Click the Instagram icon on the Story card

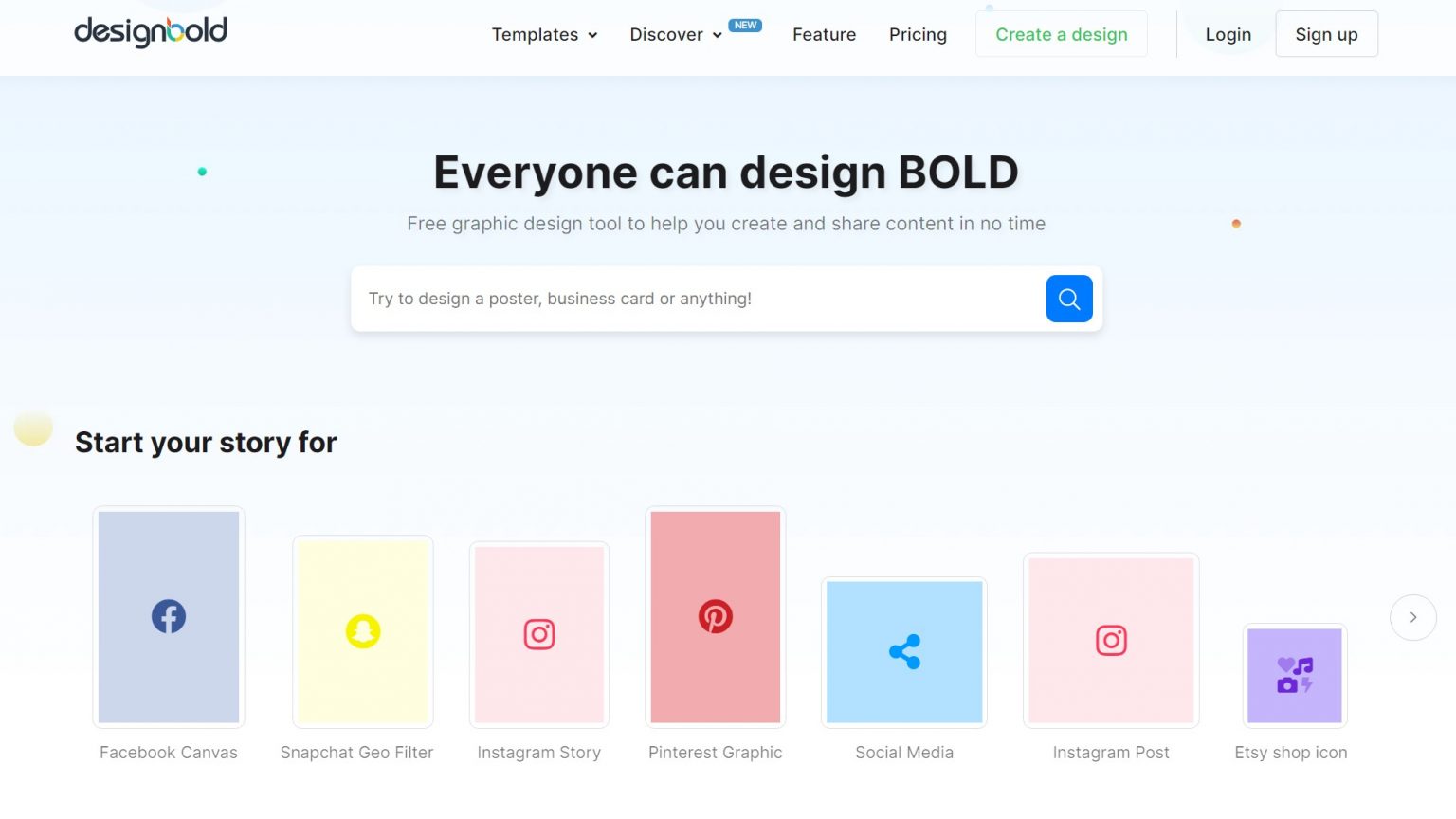pyautogui.click(x=539, y=634)
